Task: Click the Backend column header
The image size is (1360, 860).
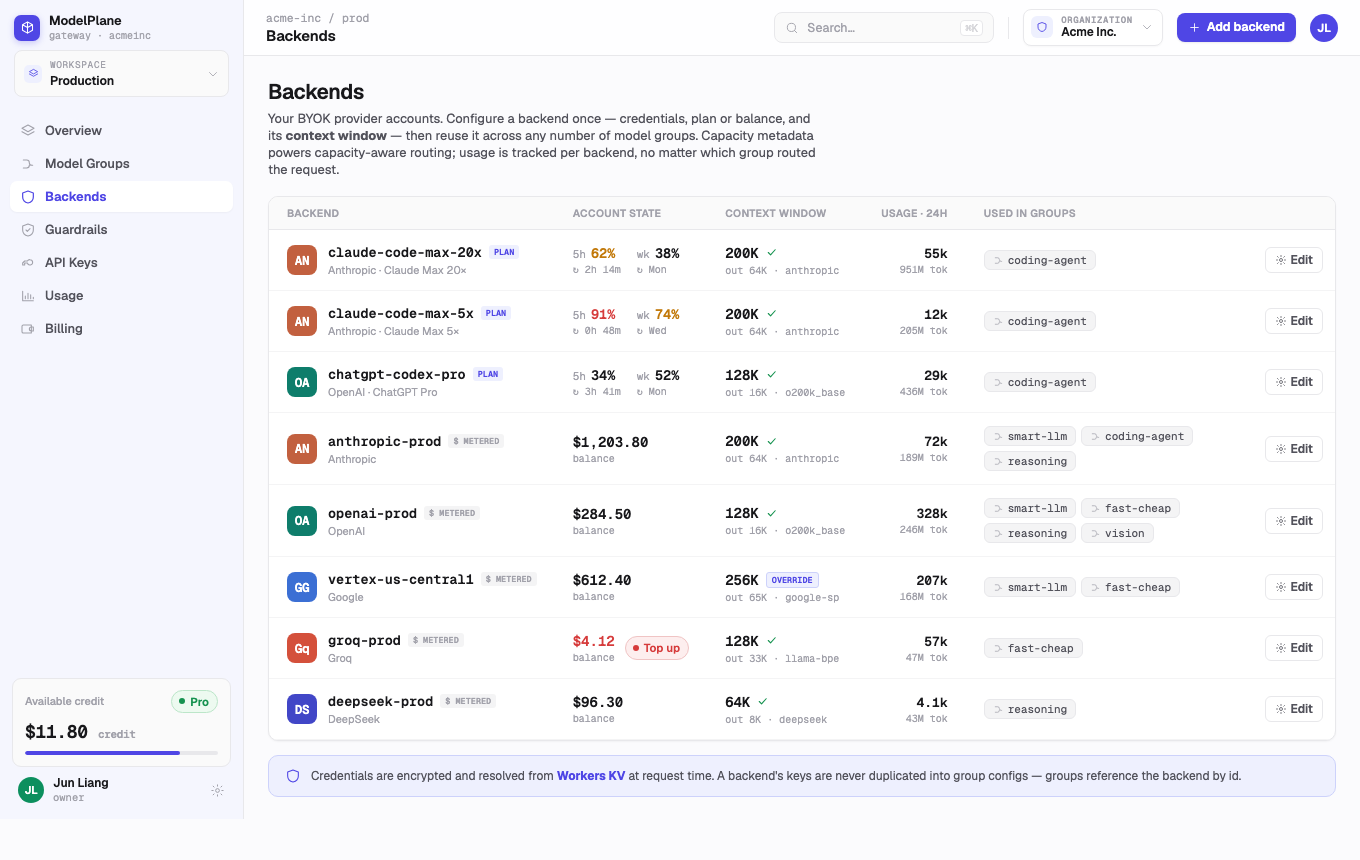Action: (x=313, y=213)
